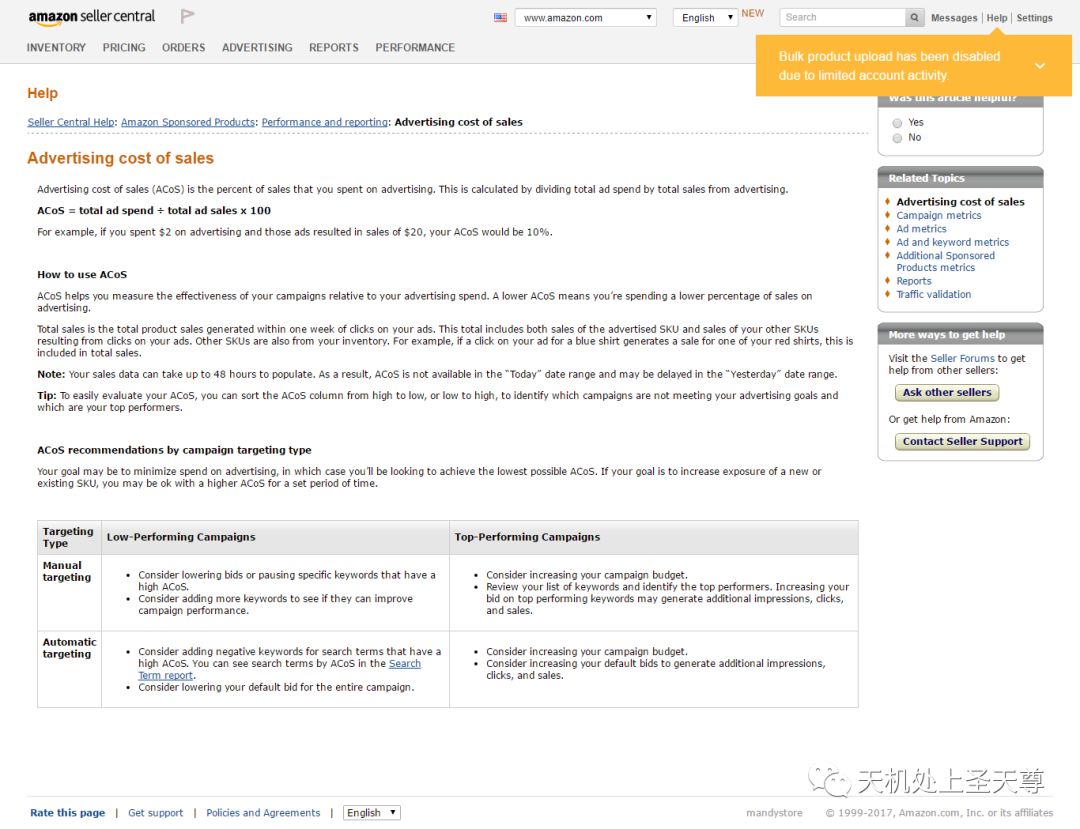Click the Contact Seller Support button
The width and height of the screenshot is (1080, 829).
pos(962,441)
